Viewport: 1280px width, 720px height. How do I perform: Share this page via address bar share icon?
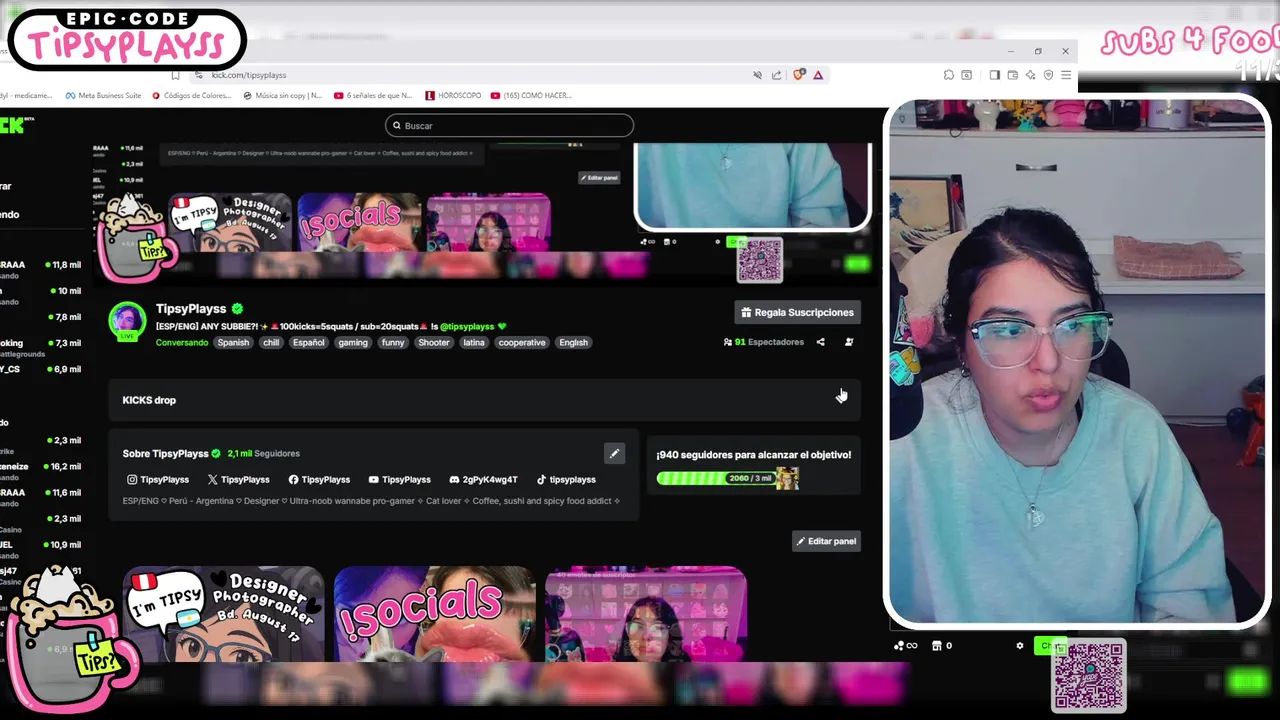tap(777, 75)
